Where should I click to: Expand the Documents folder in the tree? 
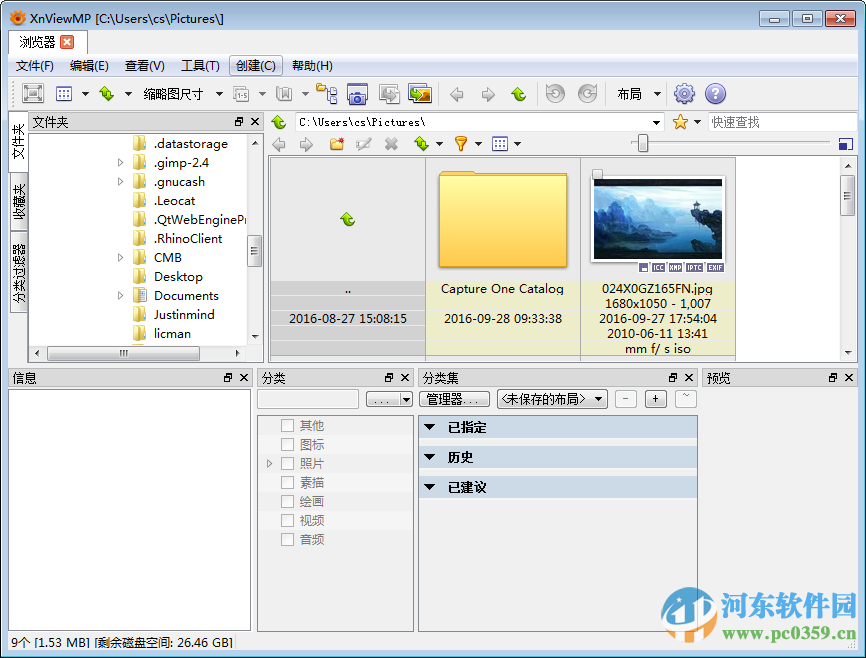pyautogui.click(x=120, y=295)
